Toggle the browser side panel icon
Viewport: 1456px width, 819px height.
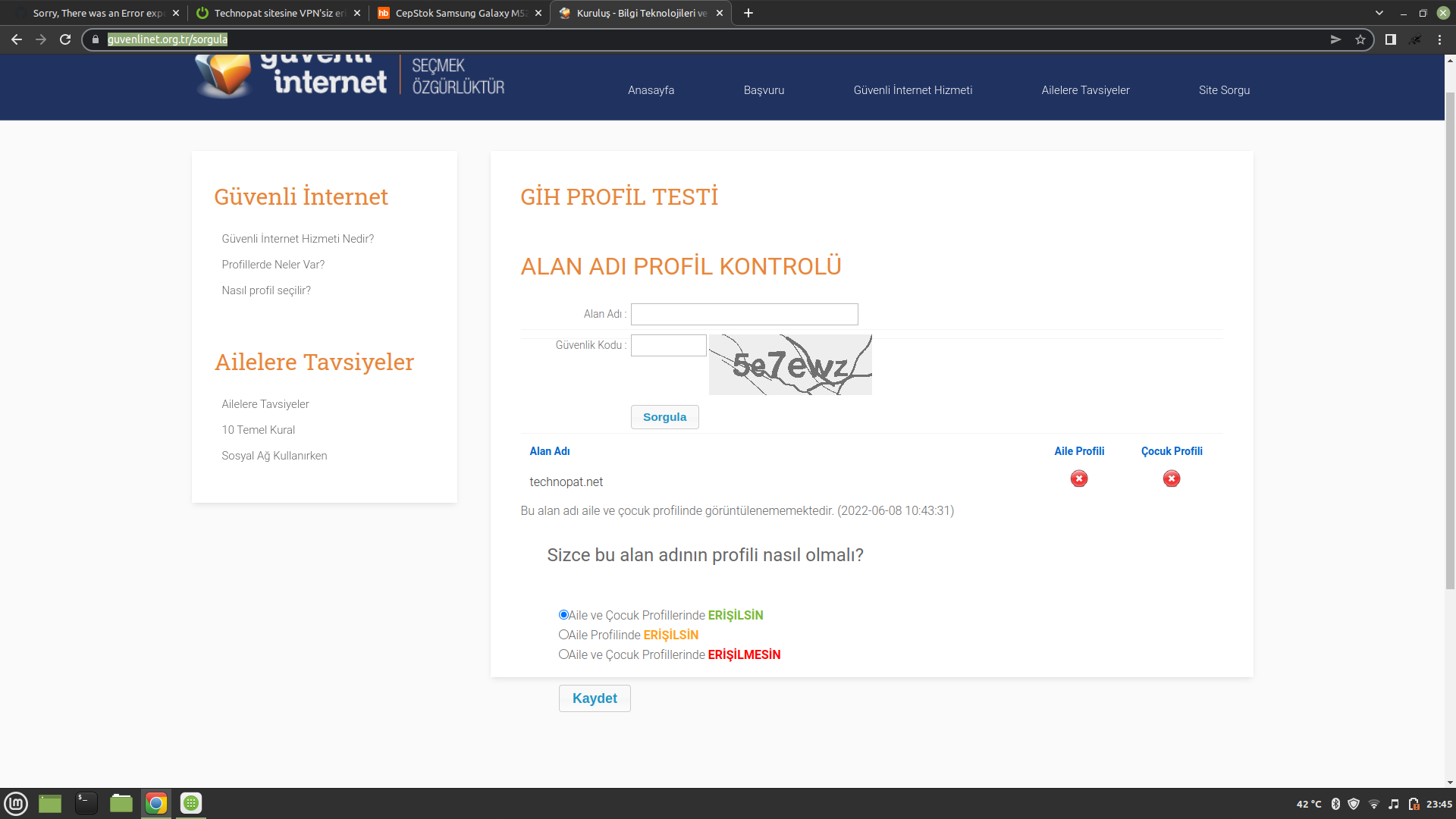point(1390,39)
